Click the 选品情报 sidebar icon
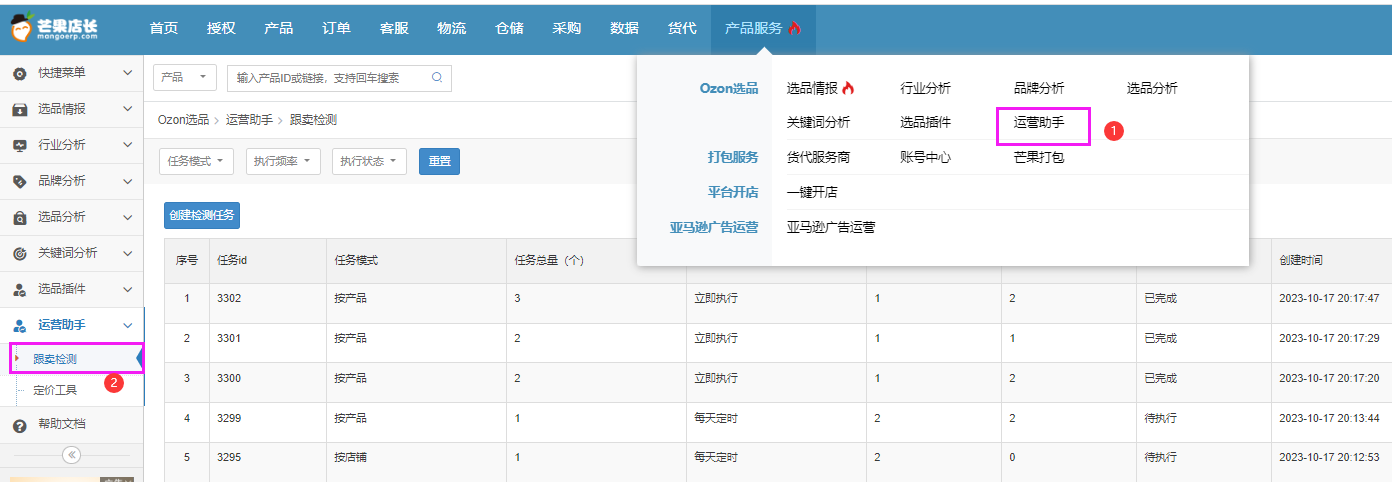Image resolution: width=1392 pixels, height=482 pixels. coord(19,109)
